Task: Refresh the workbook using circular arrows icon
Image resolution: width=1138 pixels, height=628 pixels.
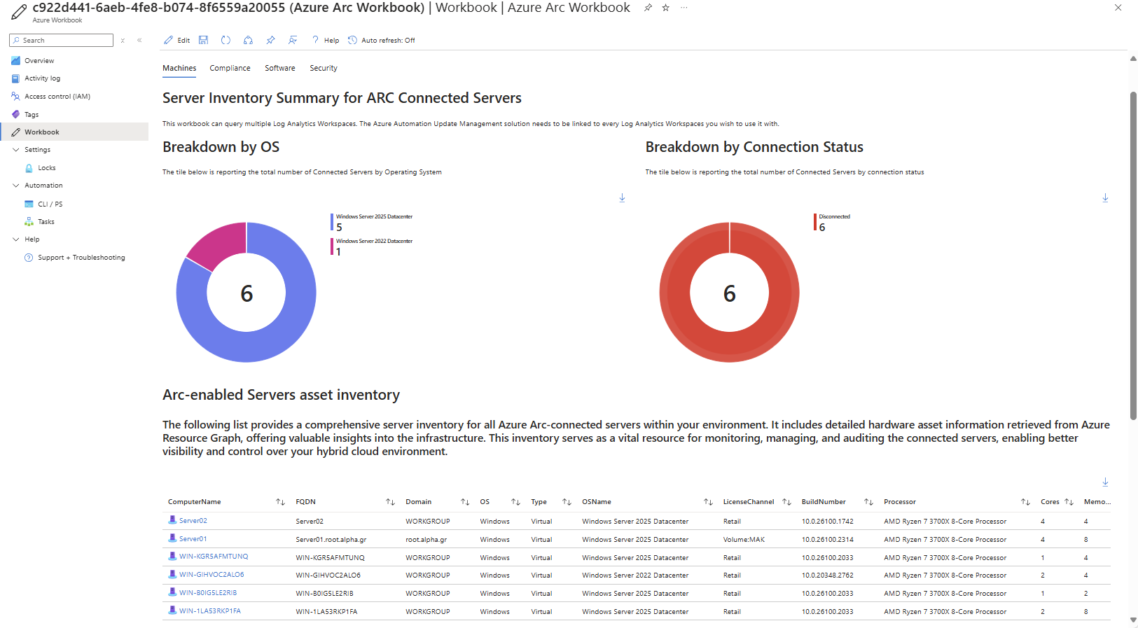Action: 226,40
